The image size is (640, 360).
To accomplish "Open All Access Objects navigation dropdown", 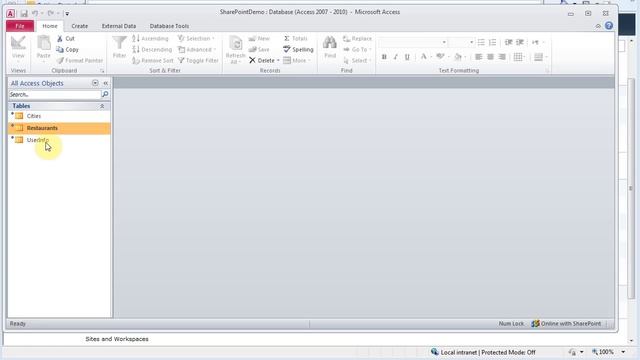I will point(95,83).
